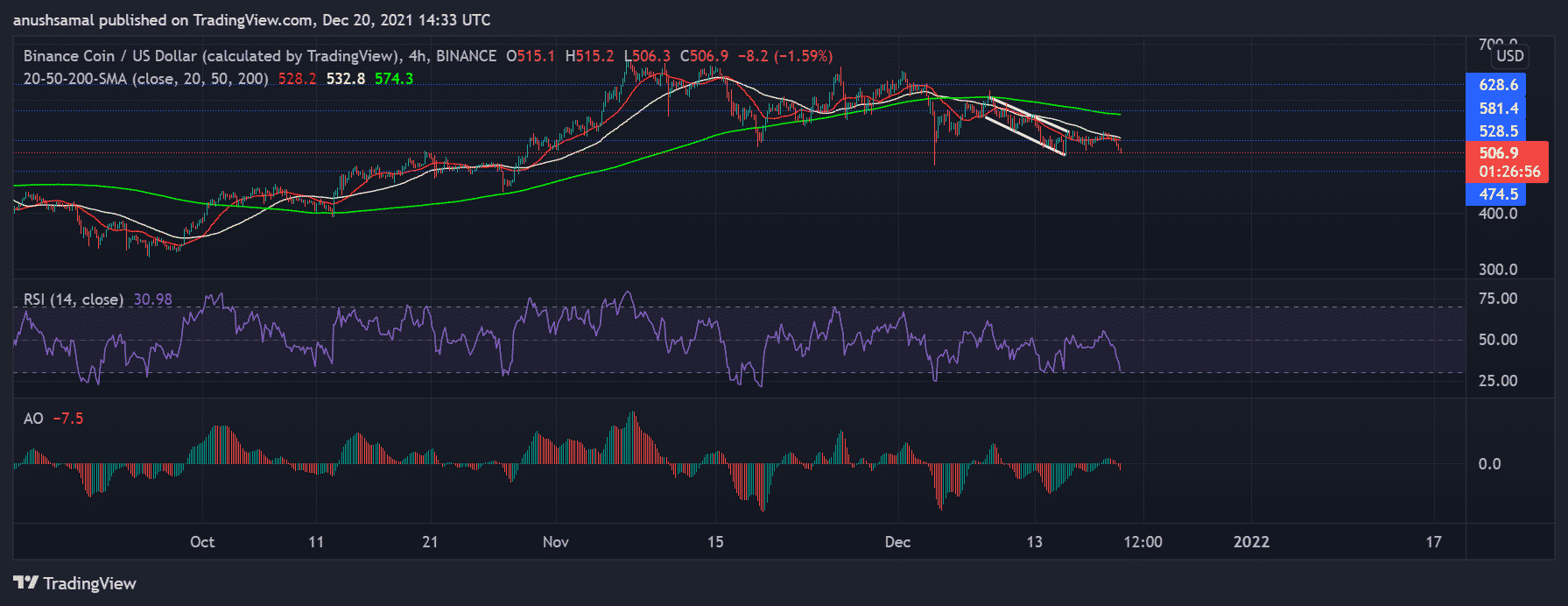Select the 400.0 price axis label
Viewport: 1568px width, 606px height.
pos(1497,214)
